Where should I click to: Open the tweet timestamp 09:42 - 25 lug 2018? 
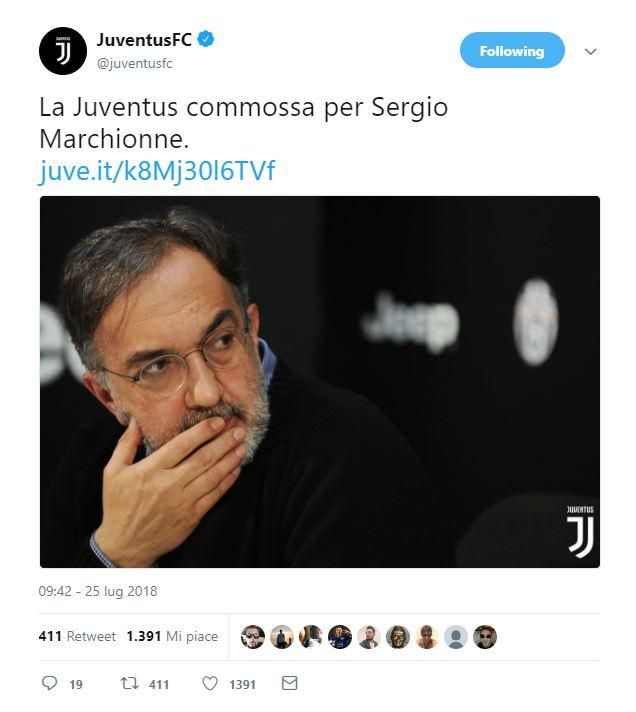tap(98, 591)
